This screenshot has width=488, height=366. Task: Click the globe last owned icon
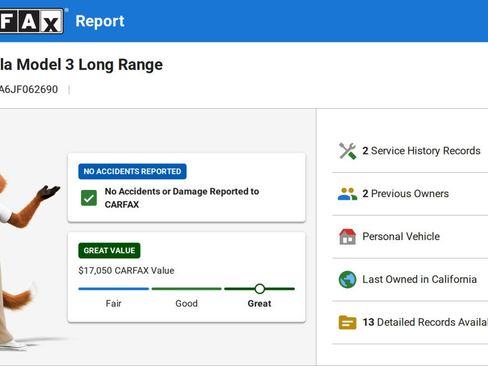click(x=347, y=279)
